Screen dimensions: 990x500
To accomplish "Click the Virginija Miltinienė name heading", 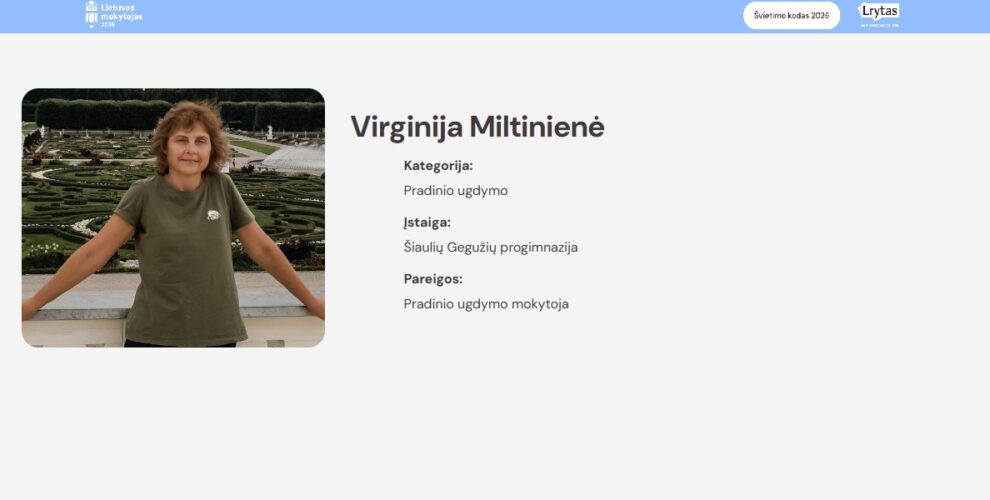I will (477, 127).
